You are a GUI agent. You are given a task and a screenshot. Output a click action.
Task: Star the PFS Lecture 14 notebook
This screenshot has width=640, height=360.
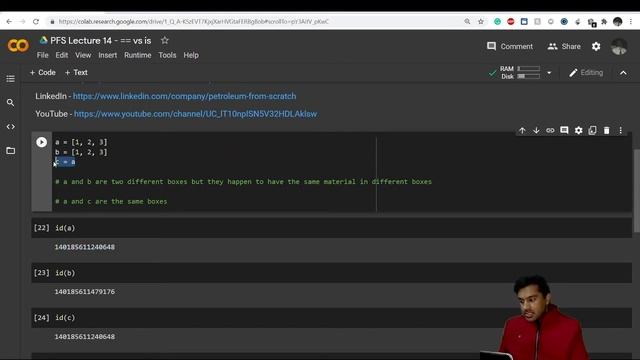164,40
